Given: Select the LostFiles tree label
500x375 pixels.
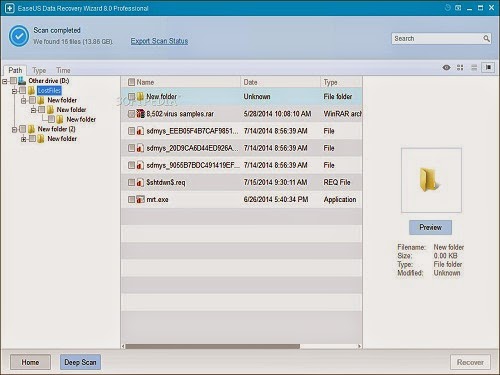Looking at the screenshot, I should tap(49, 90).
